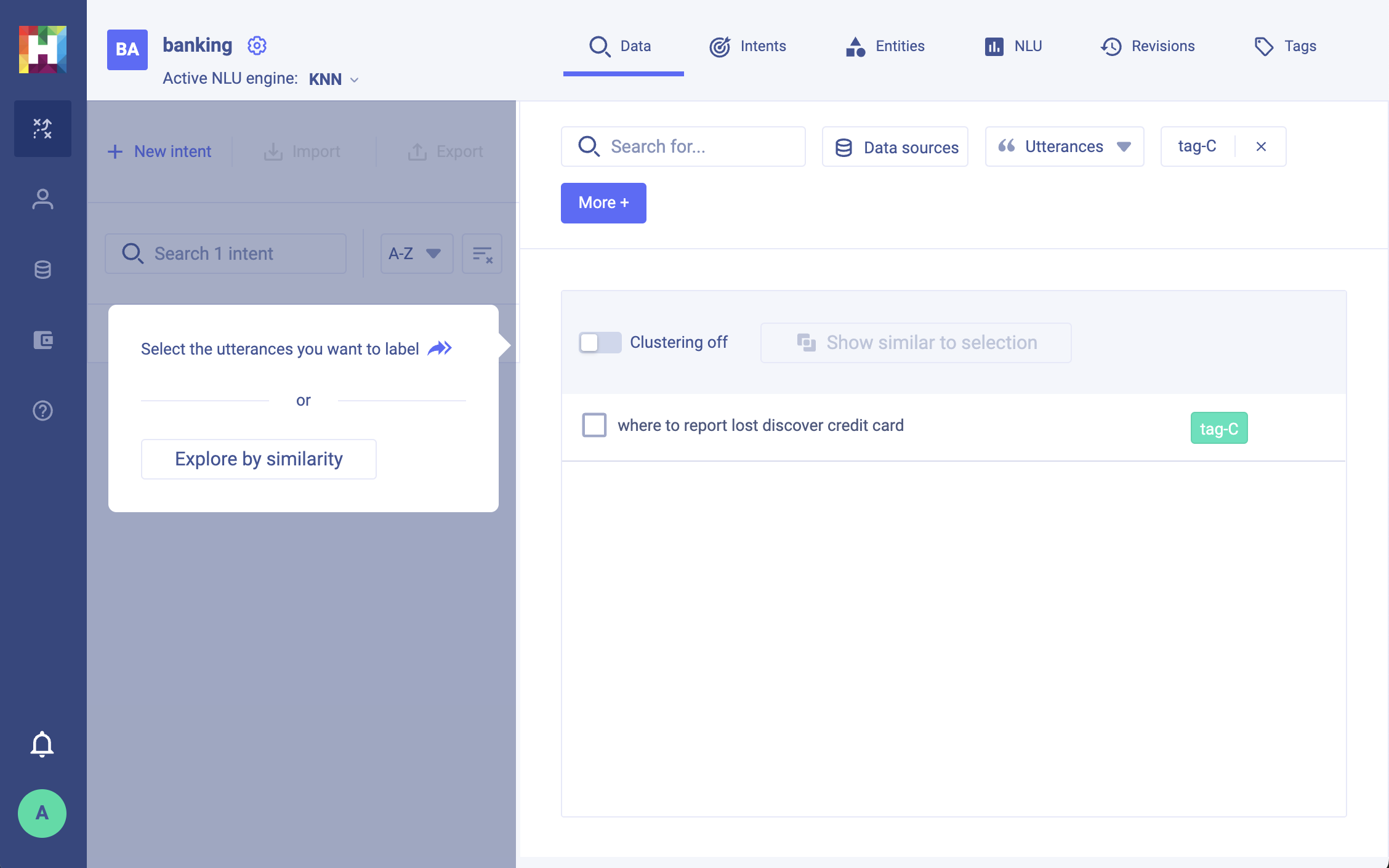Image resolution: width=1389 pixels, height=868 pixels.
Task: Remove the tag-C filter with X
Action: tap(1260, 147)
